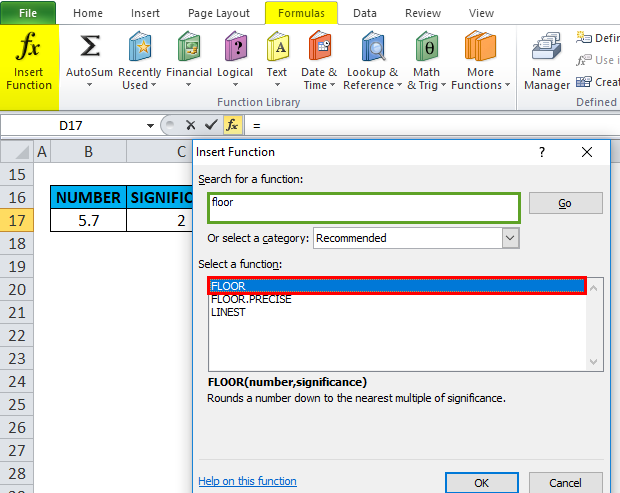Screen dimensions: 620x493
Task: Select column B header
Action: coord(88,151)
